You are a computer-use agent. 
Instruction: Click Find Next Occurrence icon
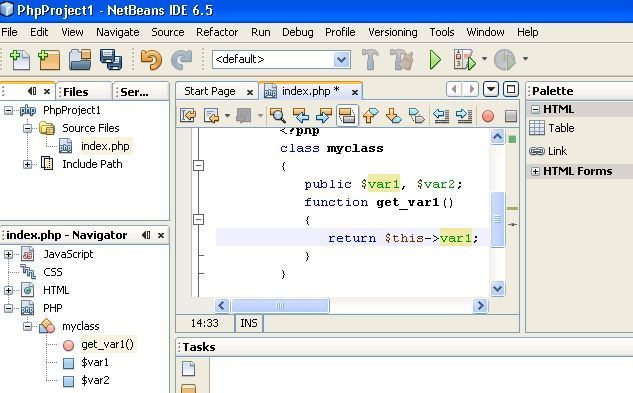(324, 116)
